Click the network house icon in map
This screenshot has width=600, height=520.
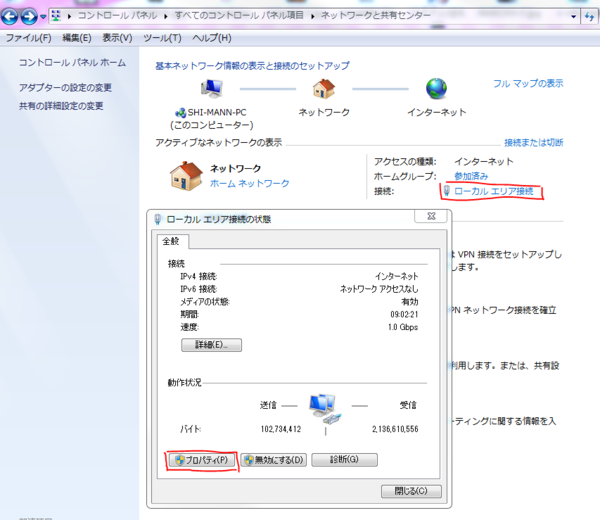click(324, 88)
